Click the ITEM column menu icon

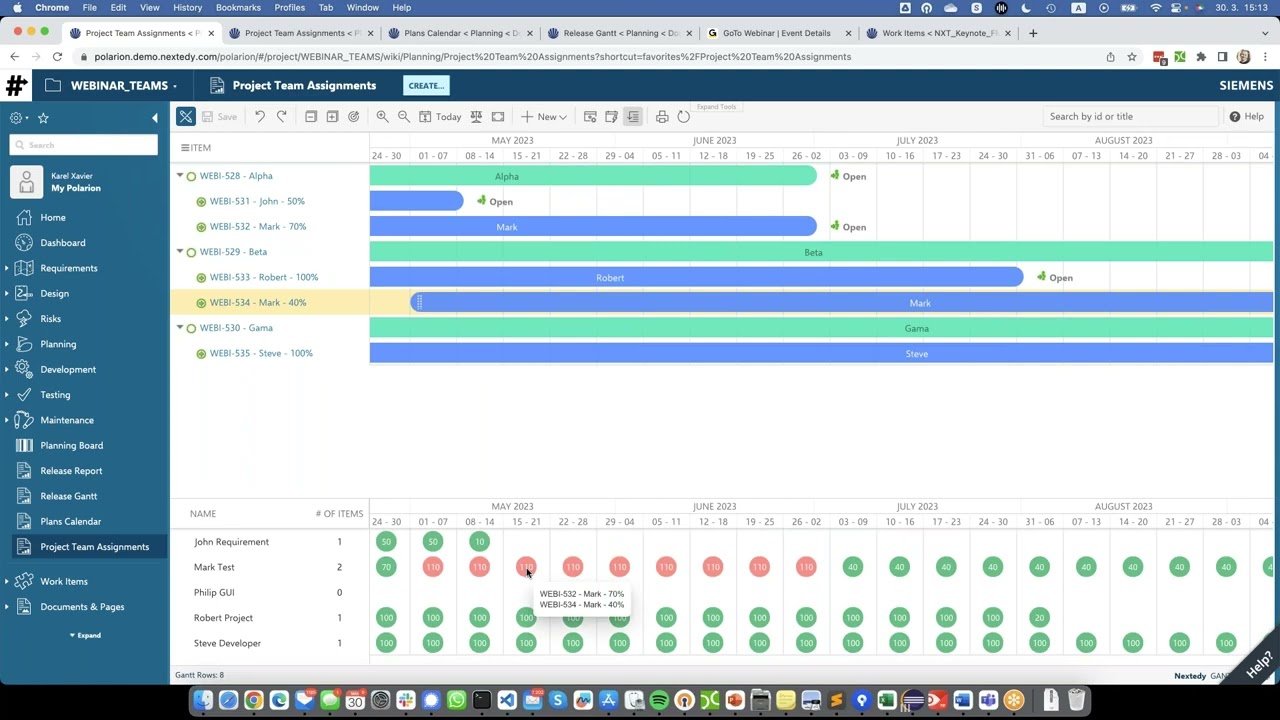(x=185, y=148)
